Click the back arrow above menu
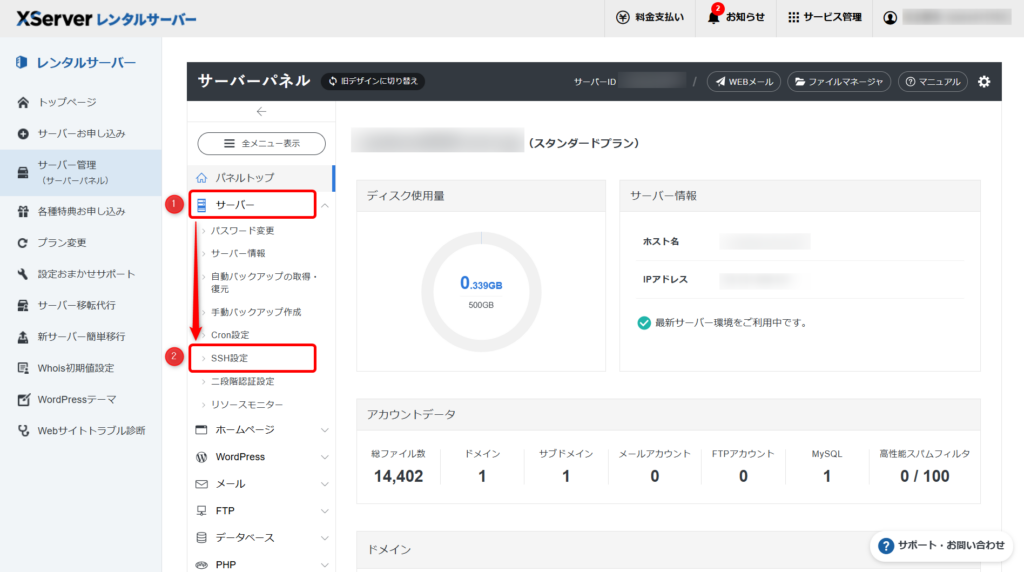The image size is (1024, 572). 261,111
